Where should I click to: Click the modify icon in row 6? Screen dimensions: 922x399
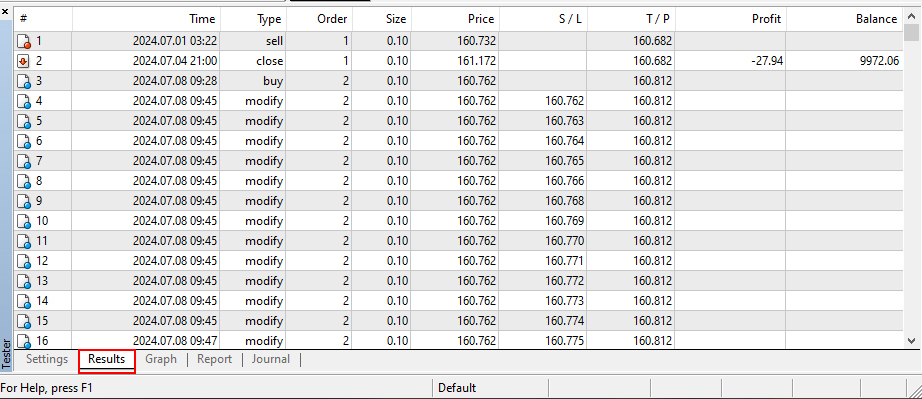(24, 141)
